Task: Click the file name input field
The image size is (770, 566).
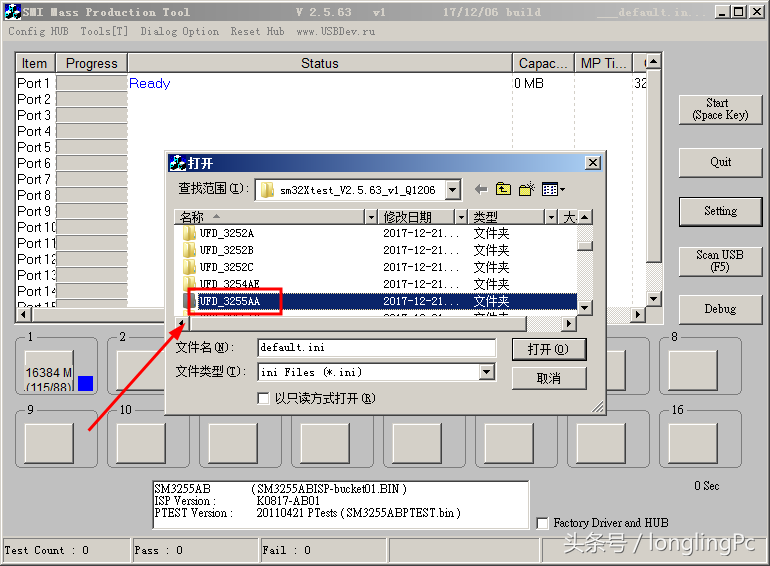Action: click(376, 348)
